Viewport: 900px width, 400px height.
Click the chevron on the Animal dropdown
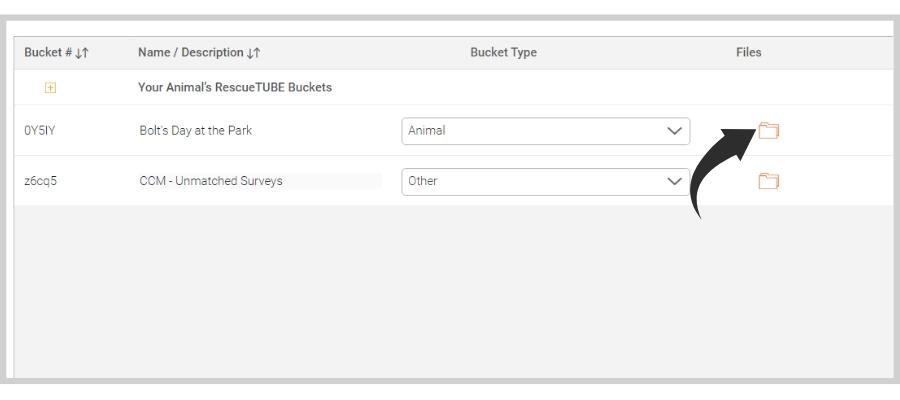674,131
